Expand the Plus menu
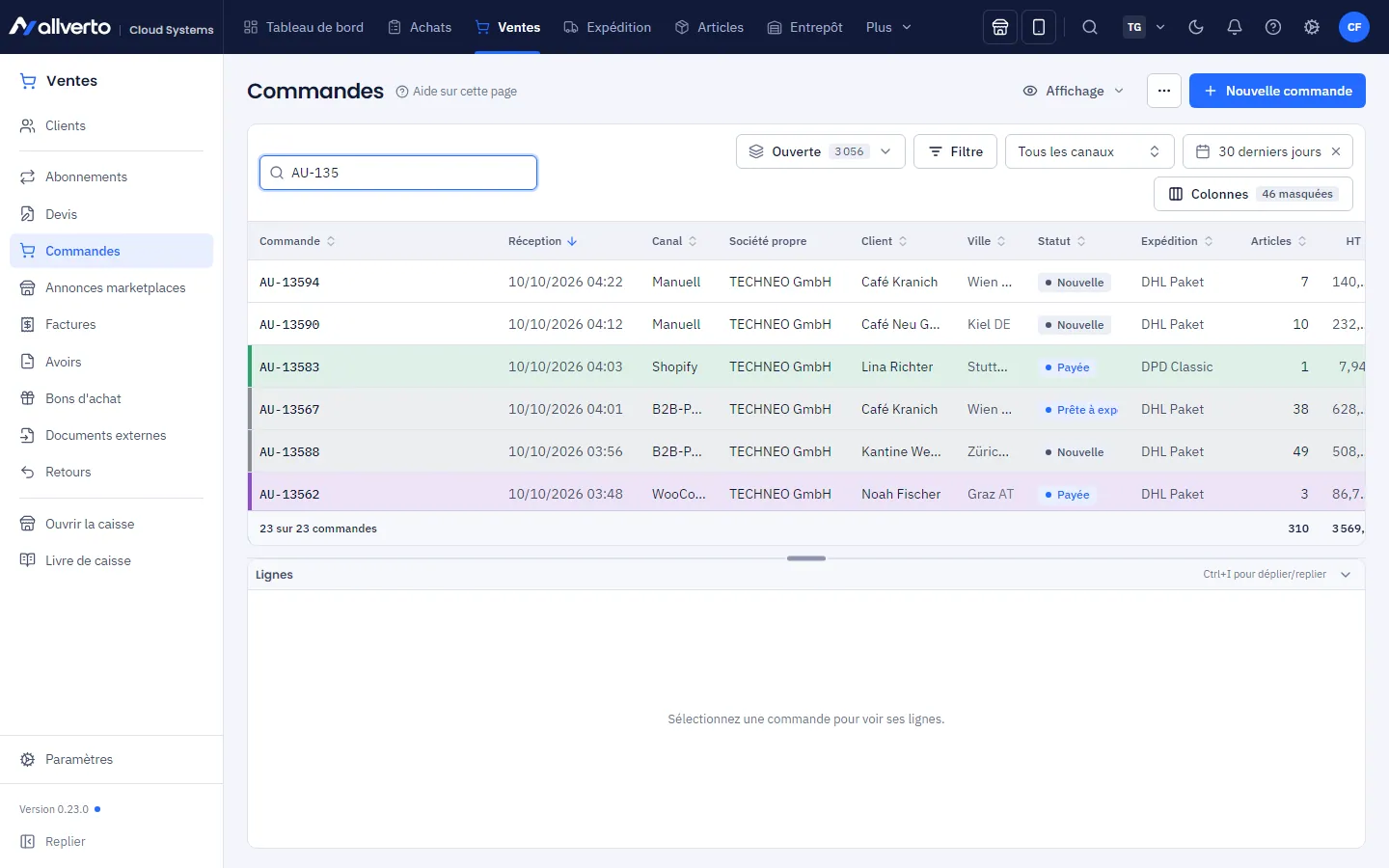Screen dimensions: 1389x868 pyautogui.click(x=888, y=27)
